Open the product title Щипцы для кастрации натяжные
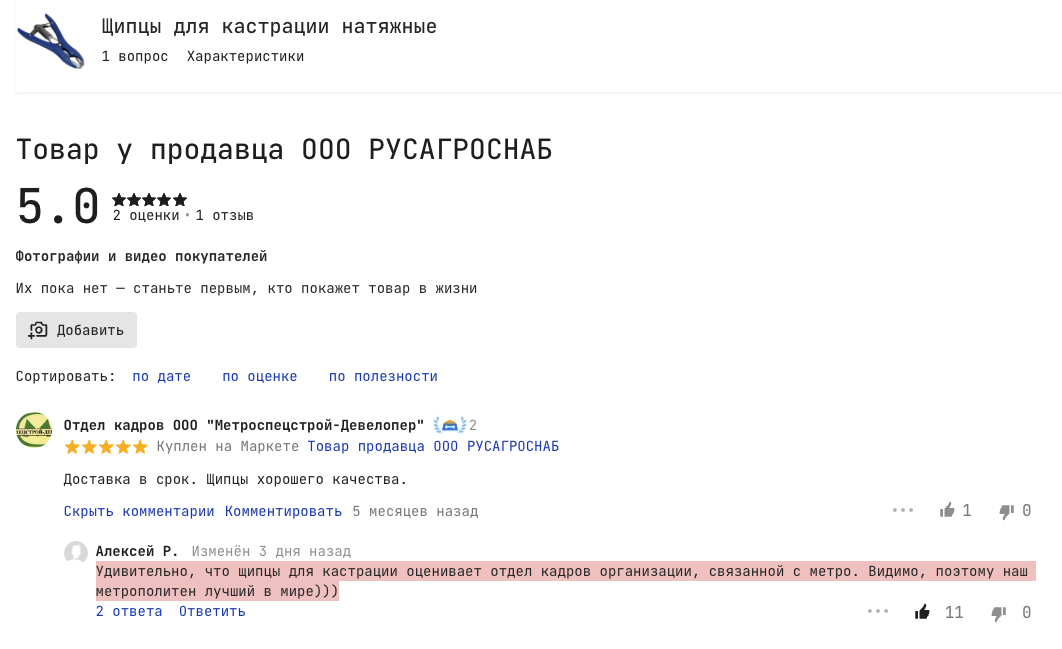Viewport: 1062px width, 649px height. pyautogui.click(x=269, y=26)
